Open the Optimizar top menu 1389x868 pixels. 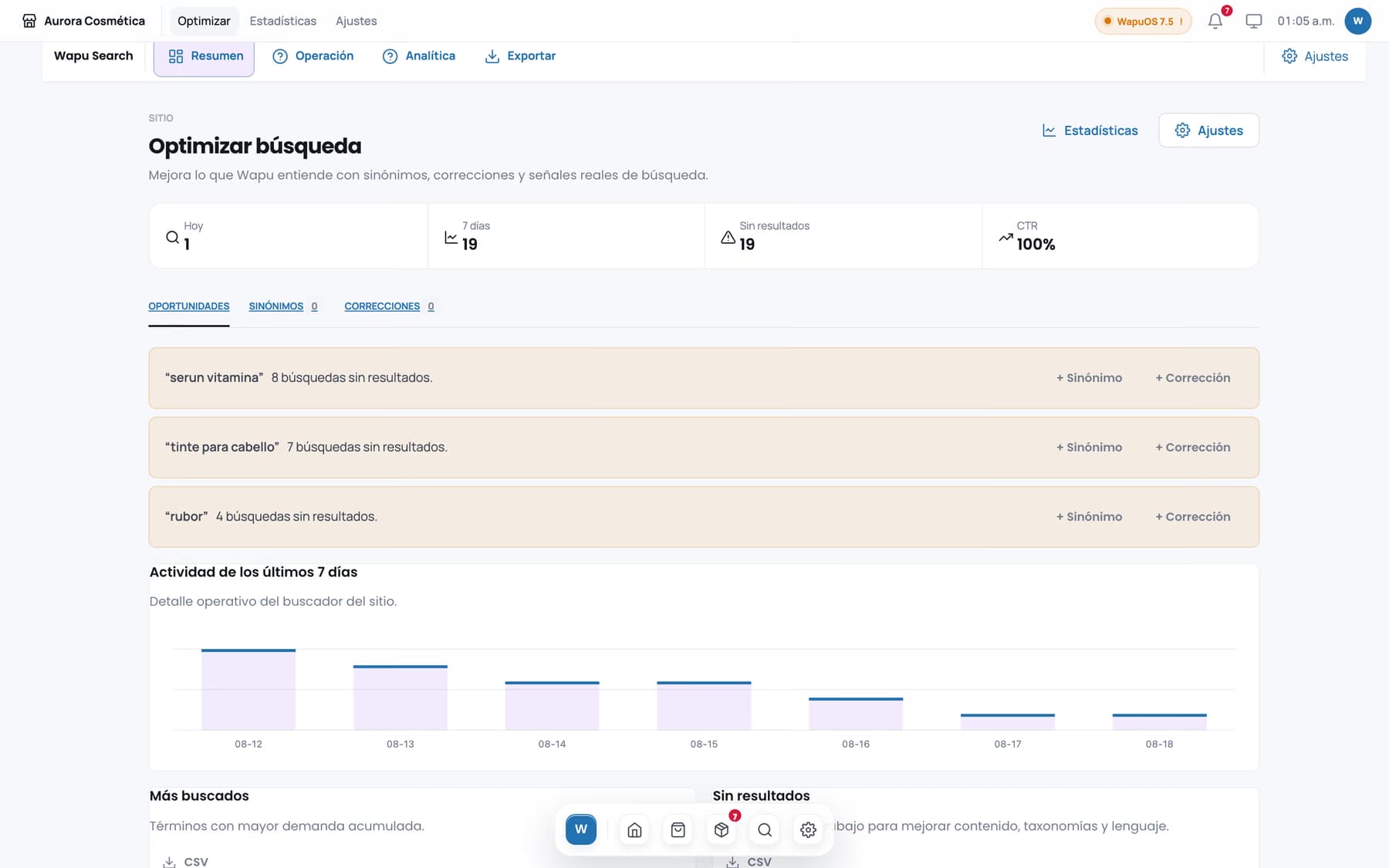[x=204, y=21]
